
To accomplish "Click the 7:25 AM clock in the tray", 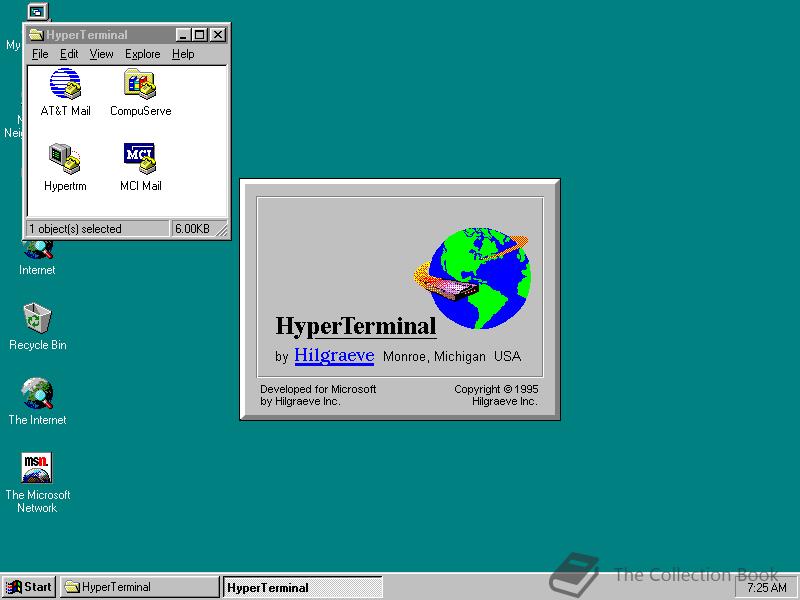I will 766,588.
